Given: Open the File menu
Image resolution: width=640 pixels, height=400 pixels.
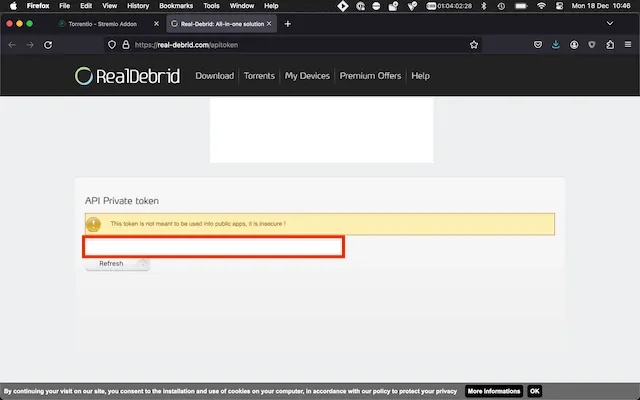Looking at the screenshot, I should (64, 6).
